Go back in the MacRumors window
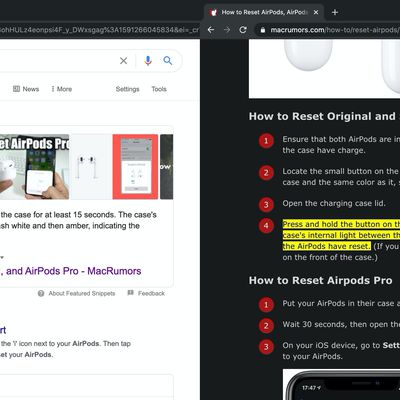This screenshot has width=400, height=400. pyautogui.click(x=211, y=30)
